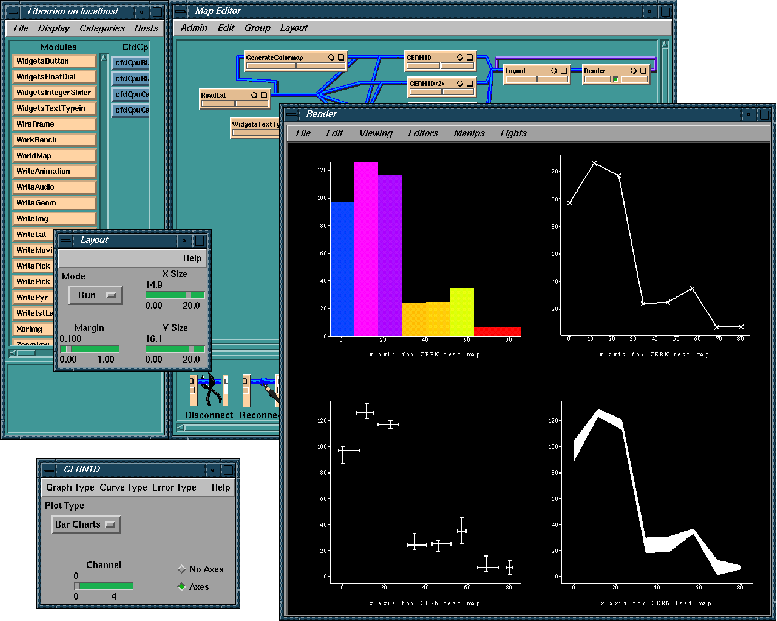Click the Legend module's round icon

tap(552, 71)
